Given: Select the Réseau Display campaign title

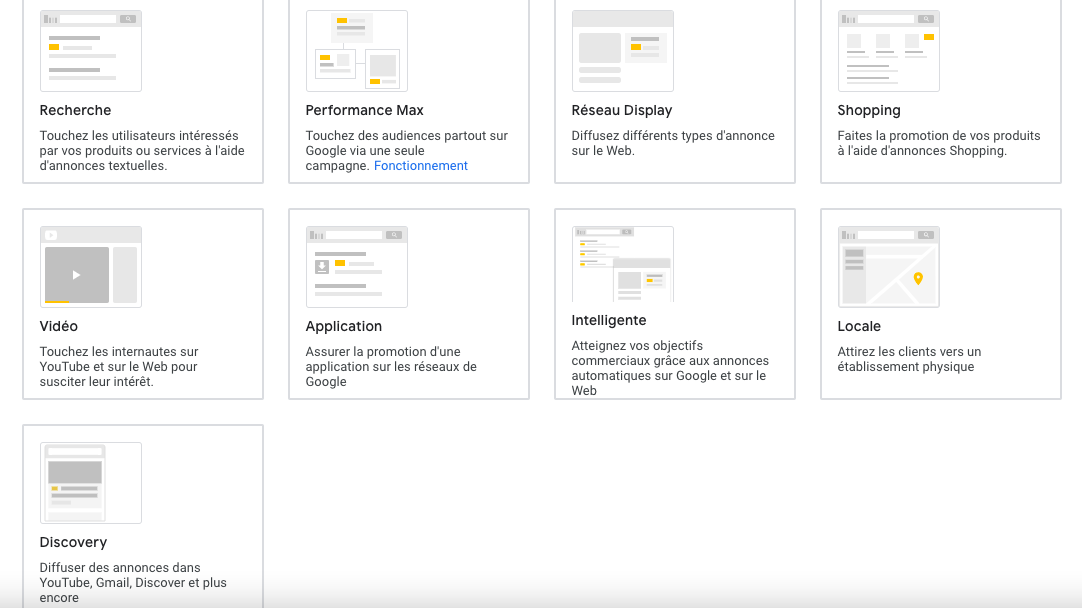Looking at the screenshot, I should tap(621, 110).
